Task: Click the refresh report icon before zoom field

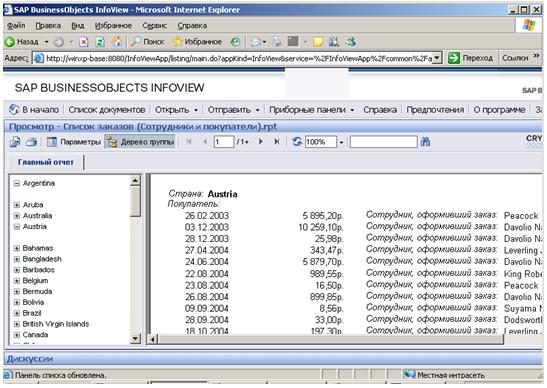Action: pyautogui.click(x=297, y=142)
